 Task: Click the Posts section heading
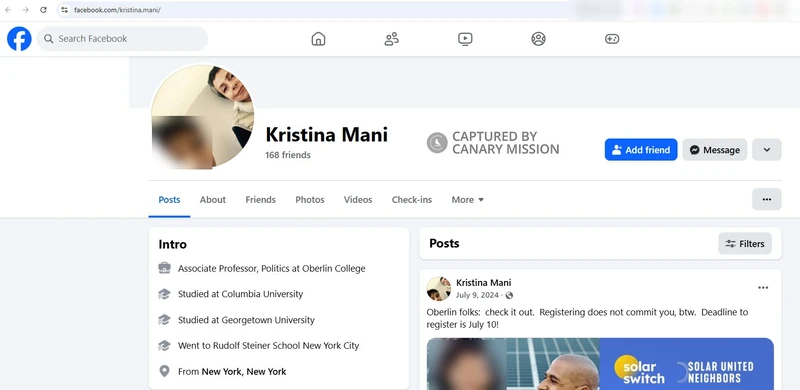(444, 243)
